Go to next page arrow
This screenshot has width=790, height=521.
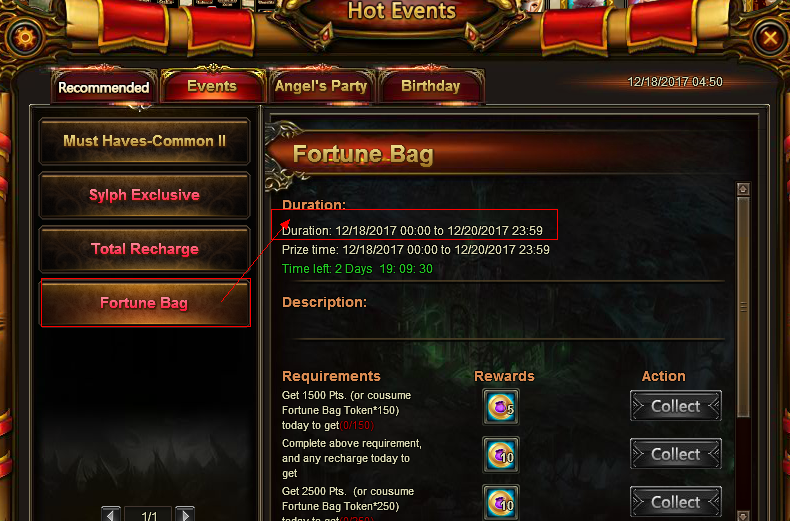pyautogui.click(x=185, y=514)
